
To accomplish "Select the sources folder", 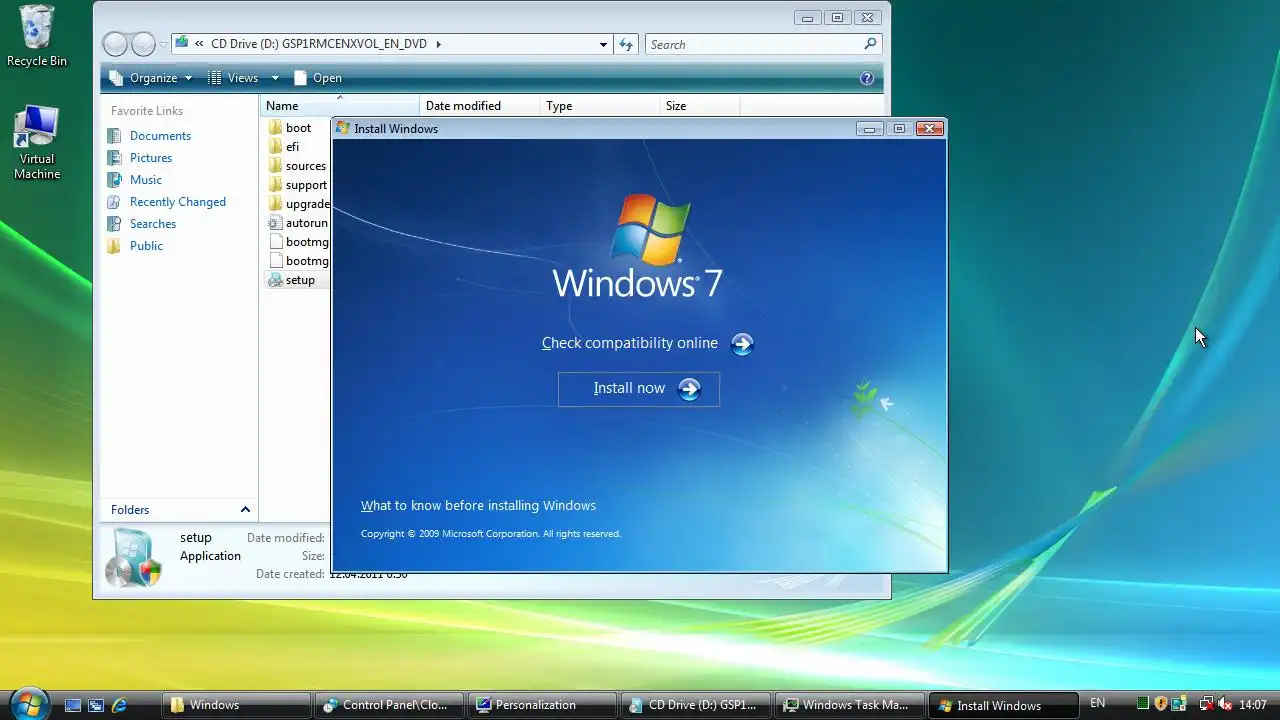I will [x=297, y=166].
